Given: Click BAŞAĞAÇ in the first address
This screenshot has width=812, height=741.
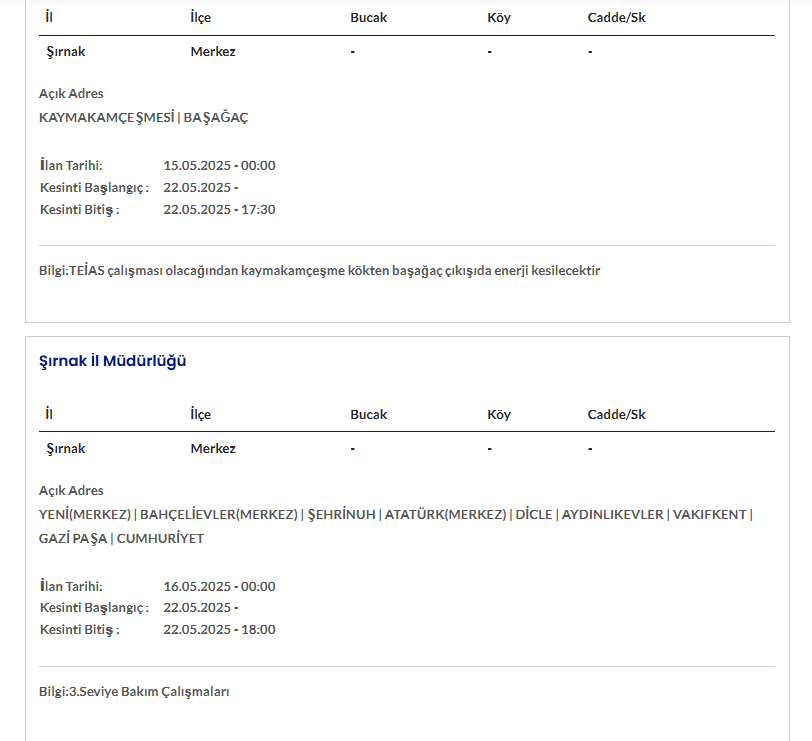Looking at the screenshot, I should pos(216,117).
